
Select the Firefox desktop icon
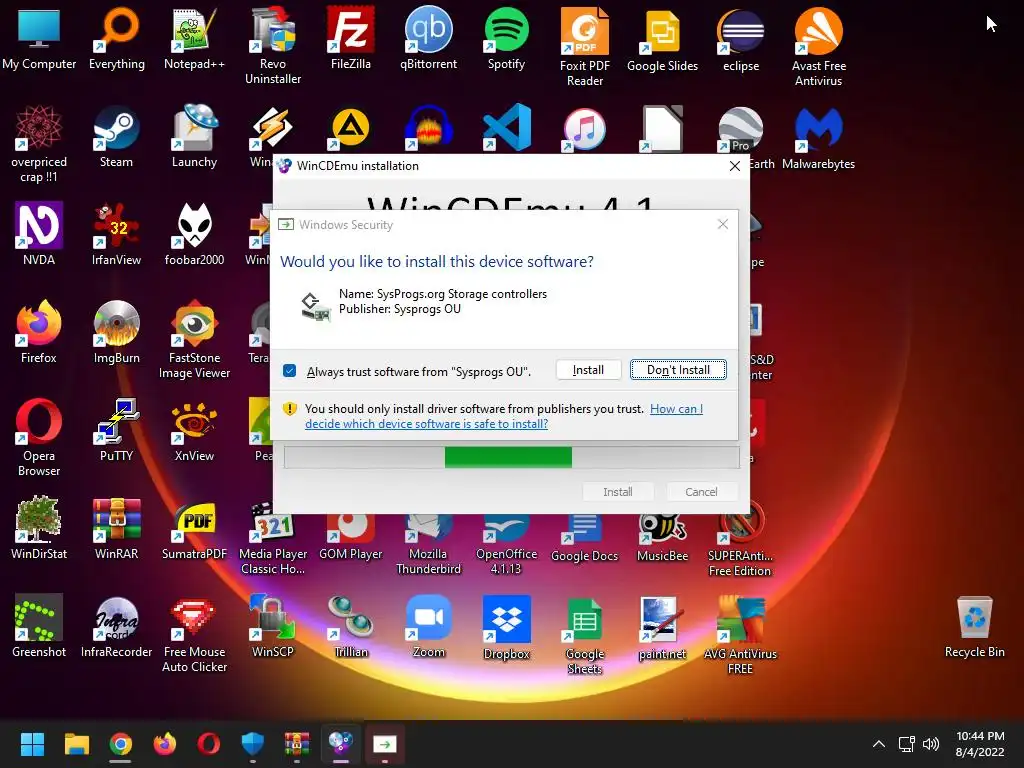[x=39, y=333]
